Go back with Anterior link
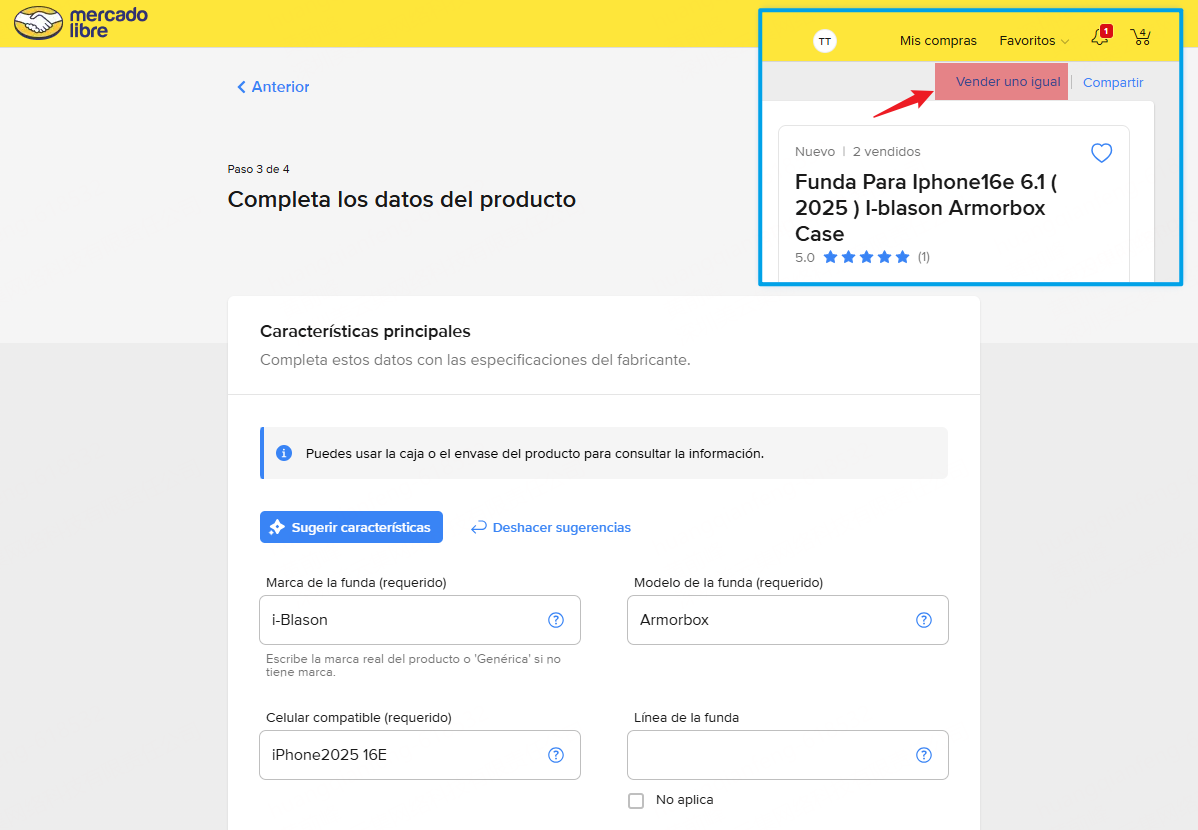This screenshot has width=1198, height=830. 273,87
